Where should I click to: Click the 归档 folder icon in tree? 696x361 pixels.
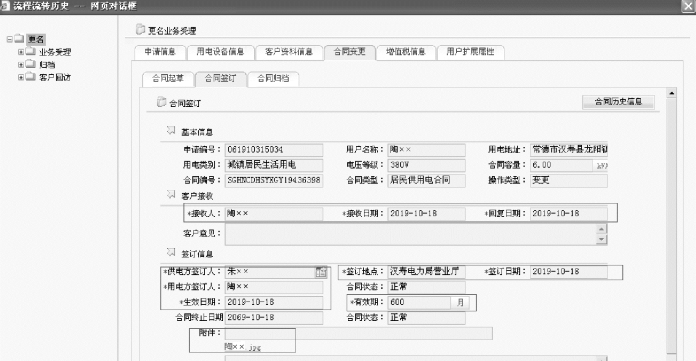[31, 64]
